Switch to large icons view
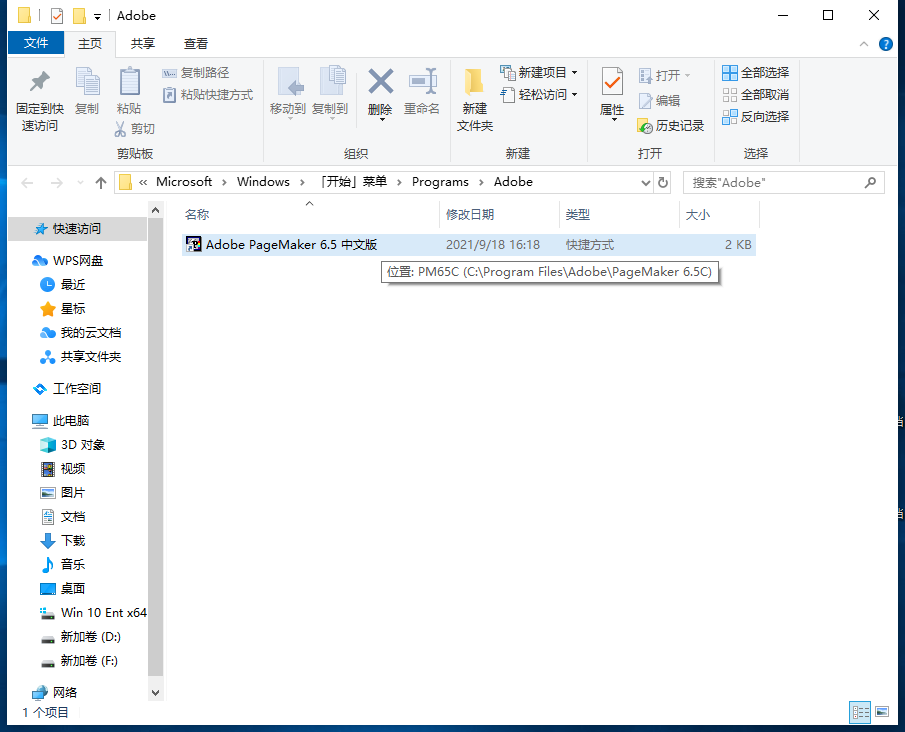Viewport: 905px width, 732px height. tap(882, 712)
